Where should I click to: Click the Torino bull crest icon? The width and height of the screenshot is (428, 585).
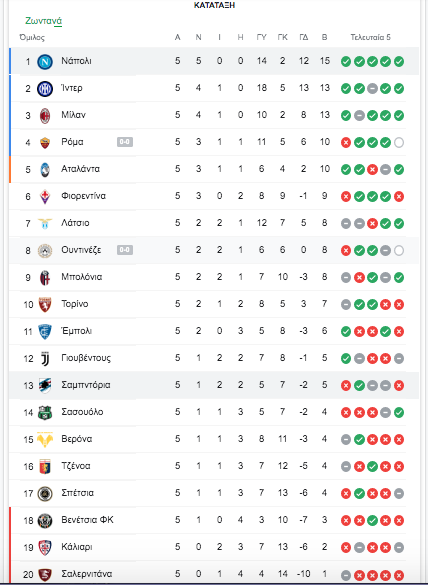pyautogui.click(x=45, y=304)
